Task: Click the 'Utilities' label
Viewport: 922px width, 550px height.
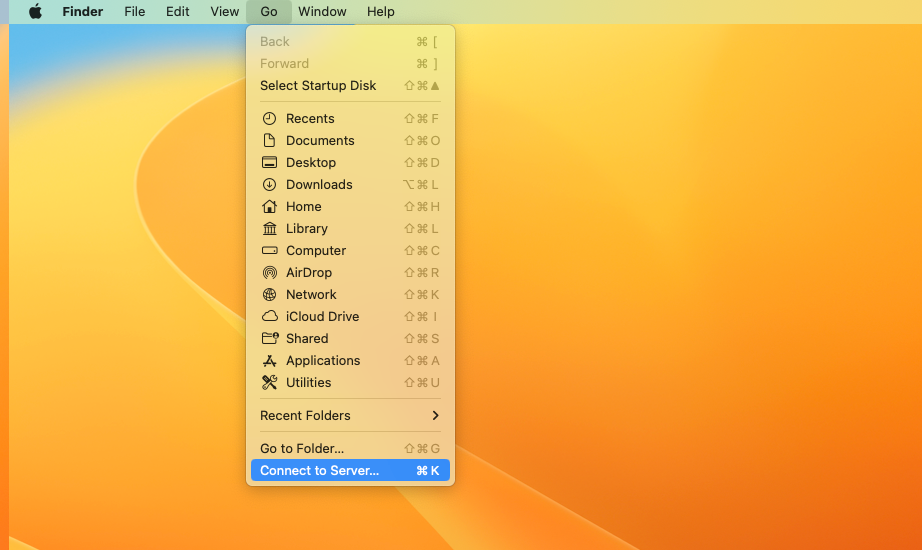Action: point(308,382)
